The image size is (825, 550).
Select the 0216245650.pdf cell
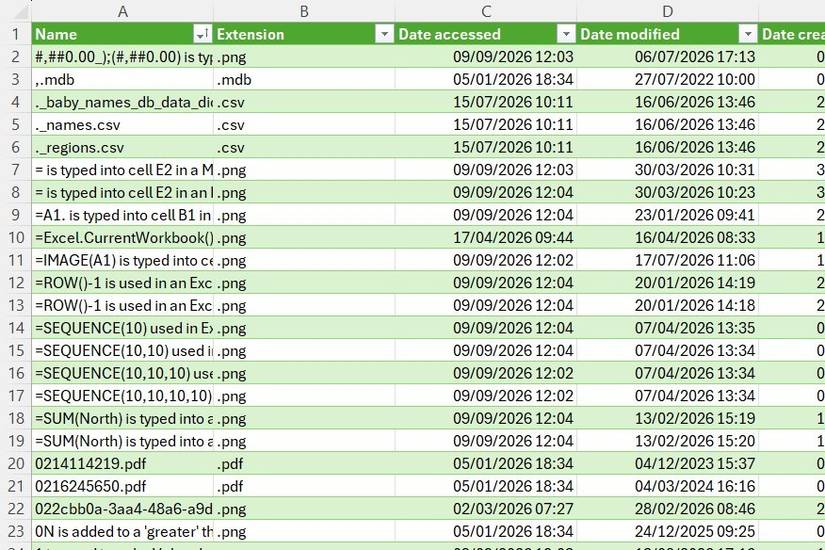(x=123, y=487)
